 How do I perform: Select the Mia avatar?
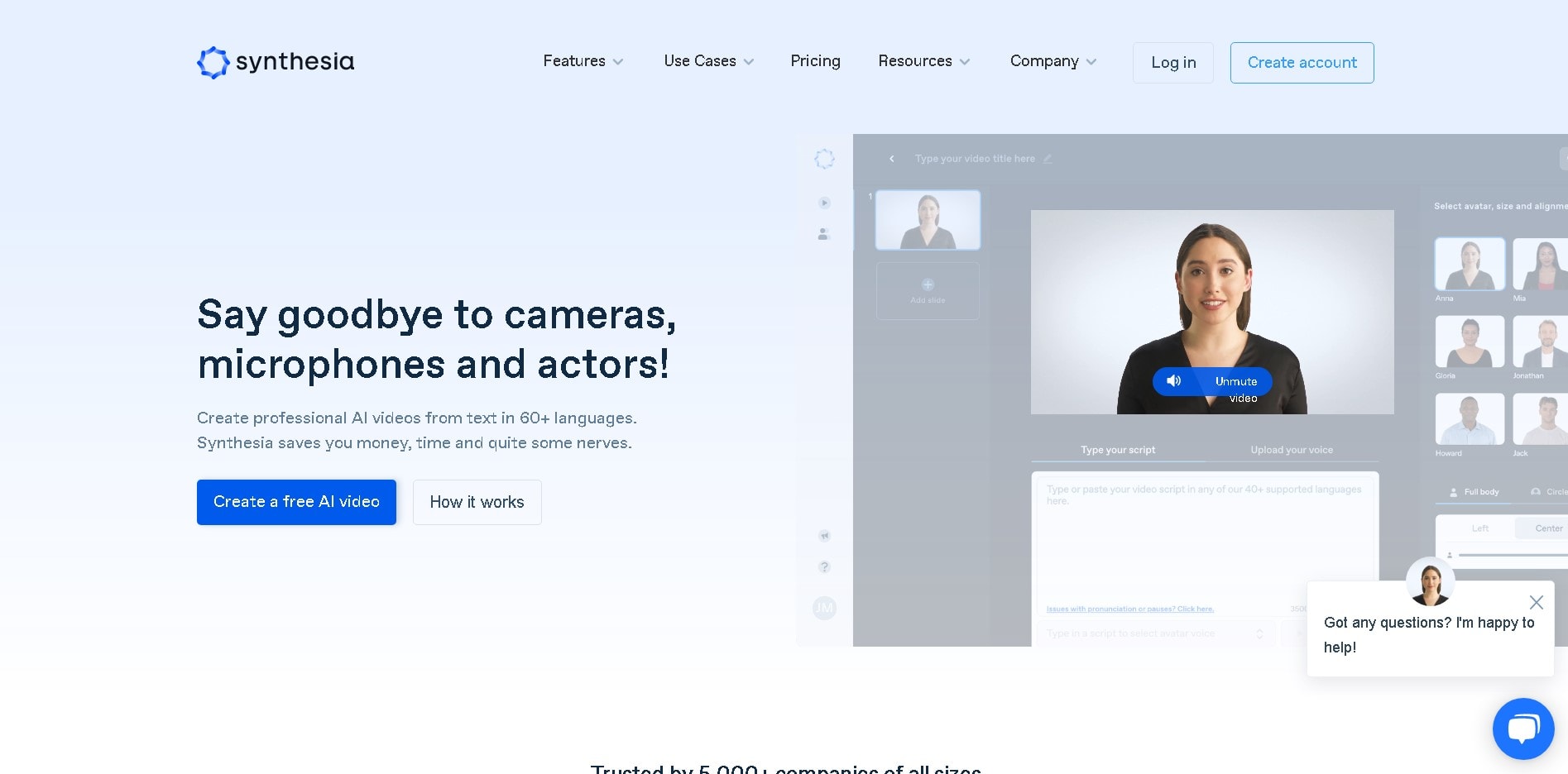pyautogui.click(x=1540, y=264)
